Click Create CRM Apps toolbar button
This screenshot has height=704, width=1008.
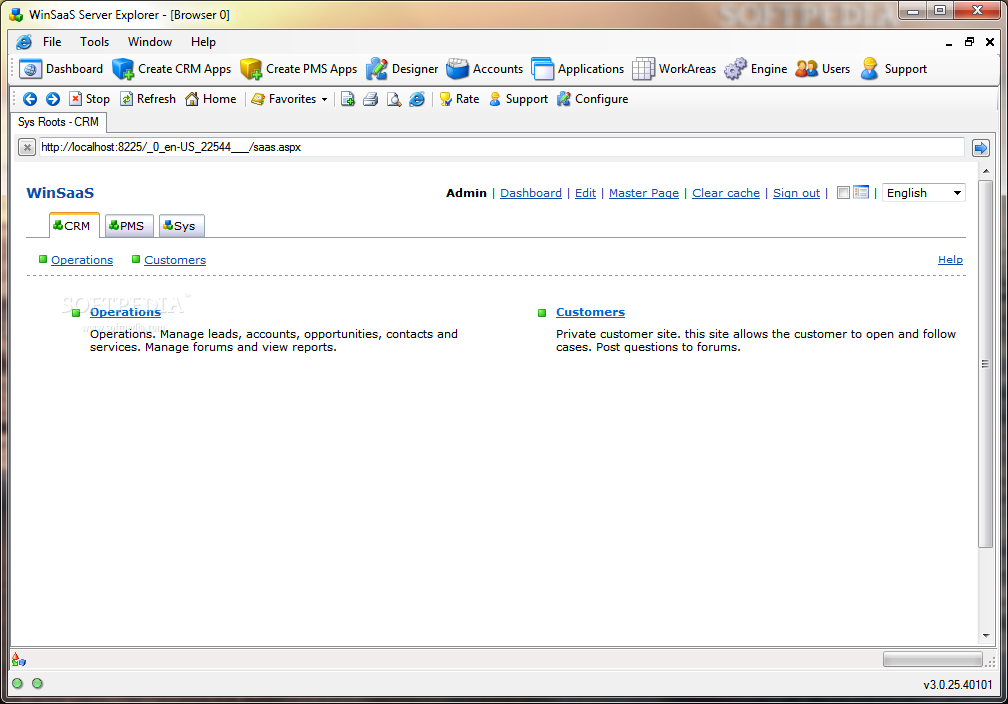point(172,69)
